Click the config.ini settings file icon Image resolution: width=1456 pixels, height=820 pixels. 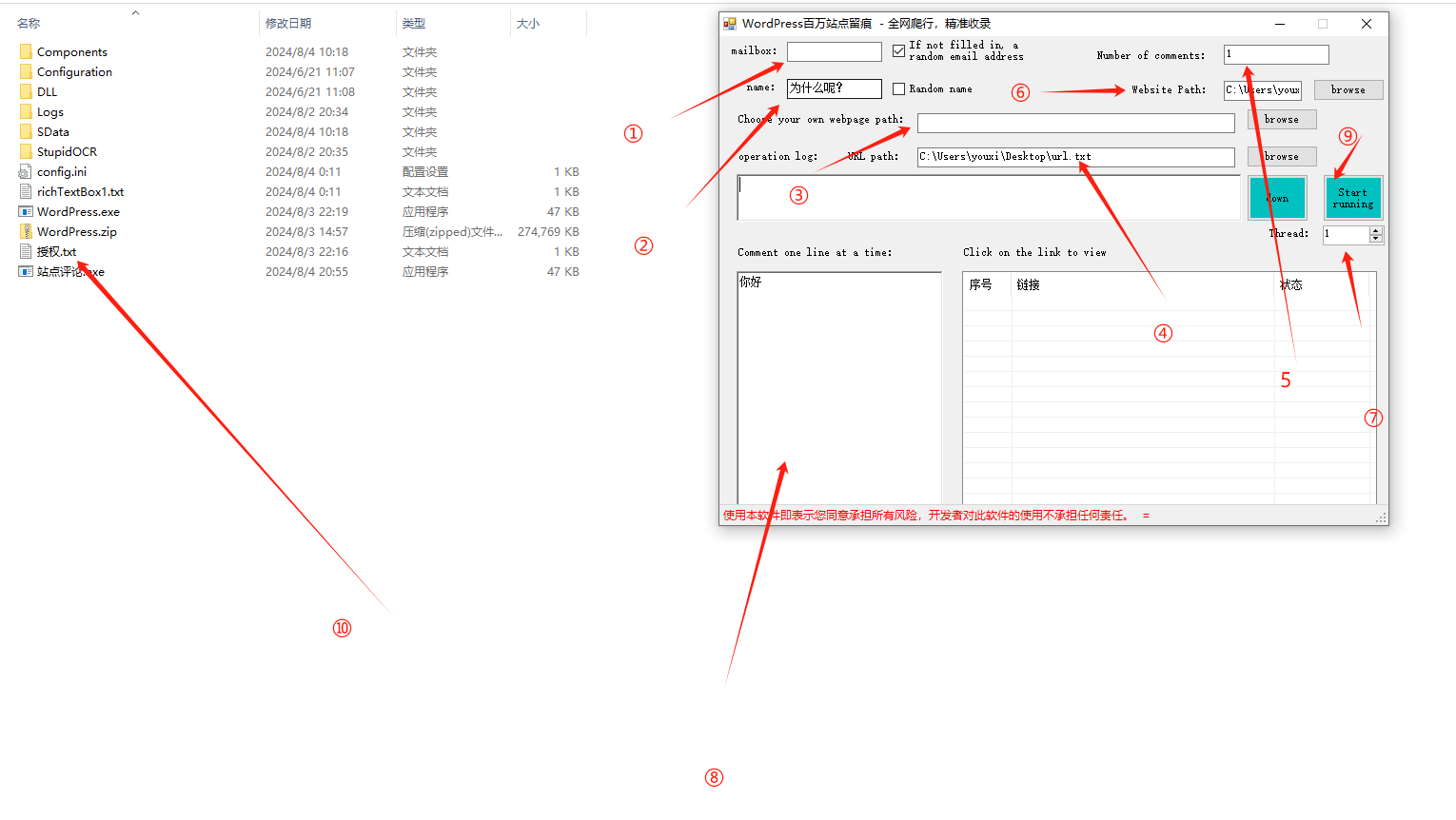26,171
